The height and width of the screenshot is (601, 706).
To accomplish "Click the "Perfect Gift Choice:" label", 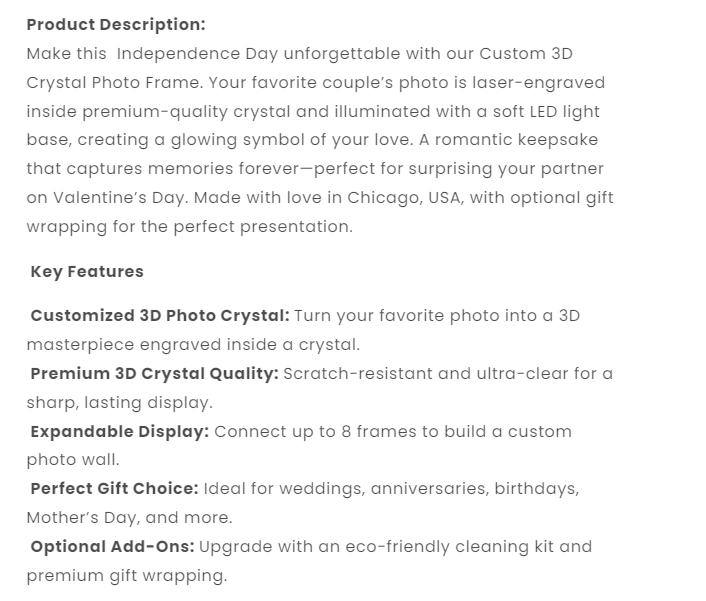I will pos(115,489).
